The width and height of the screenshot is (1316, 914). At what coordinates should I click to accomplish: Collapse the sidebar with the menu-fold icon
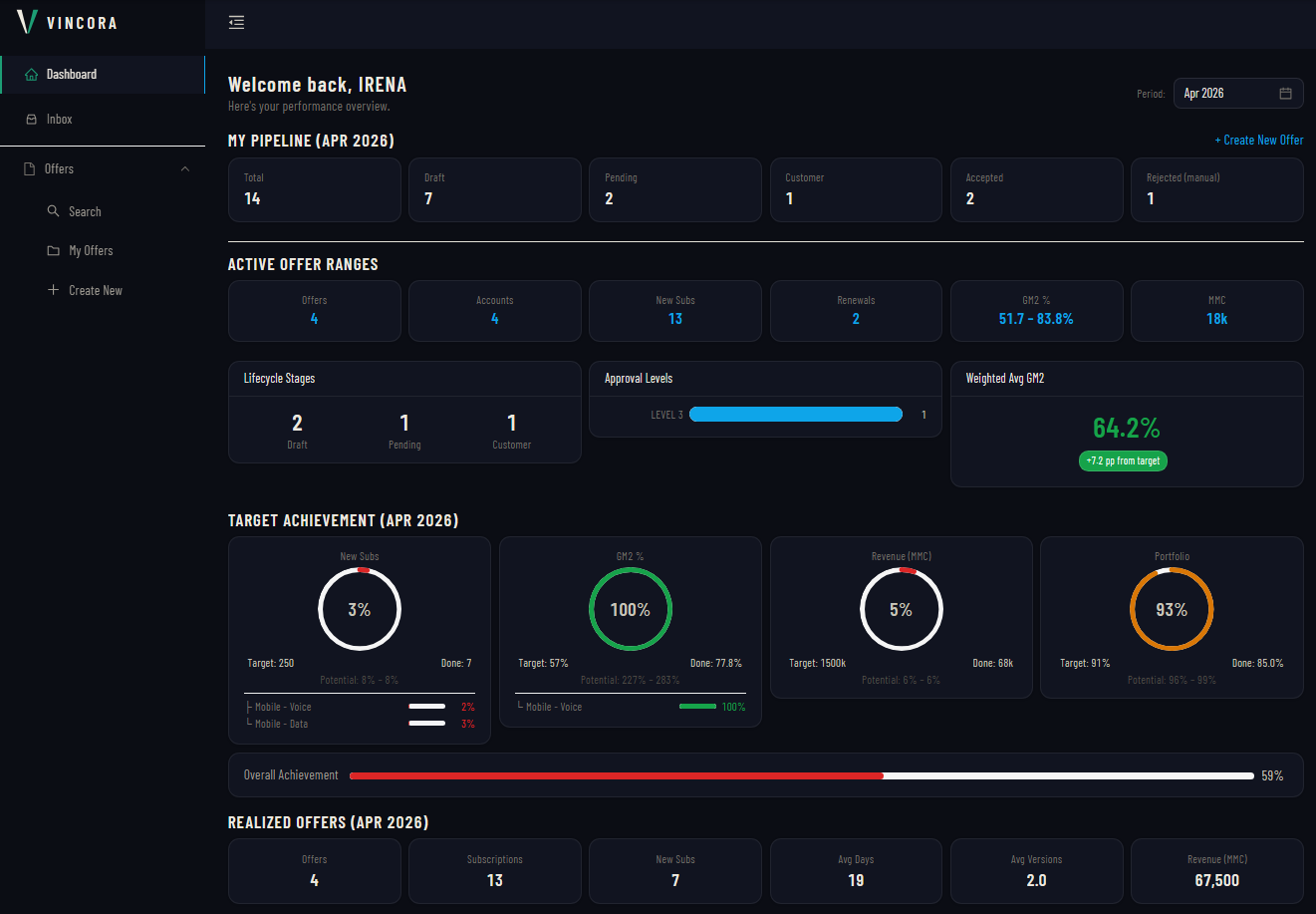coord(236,22)
